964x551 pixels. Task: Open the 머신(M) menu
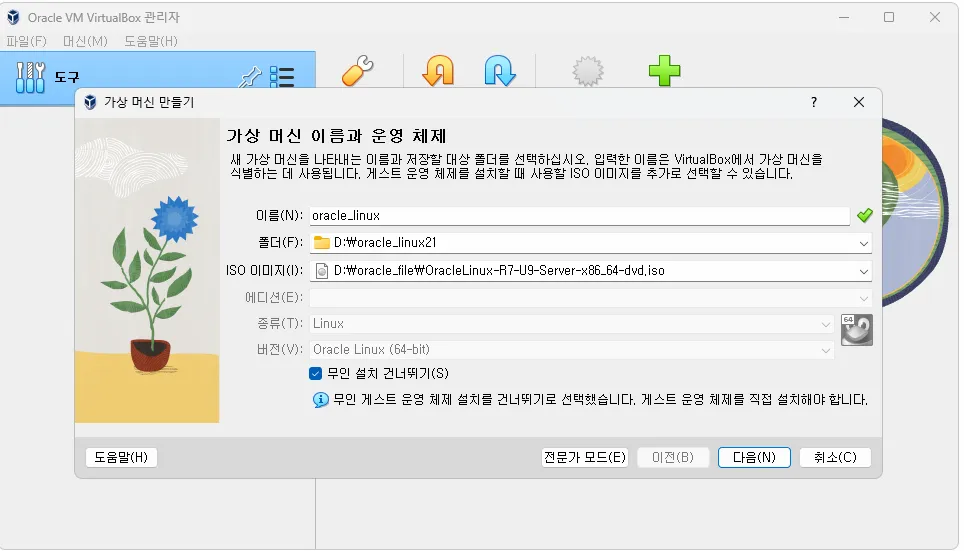(85, 41)
